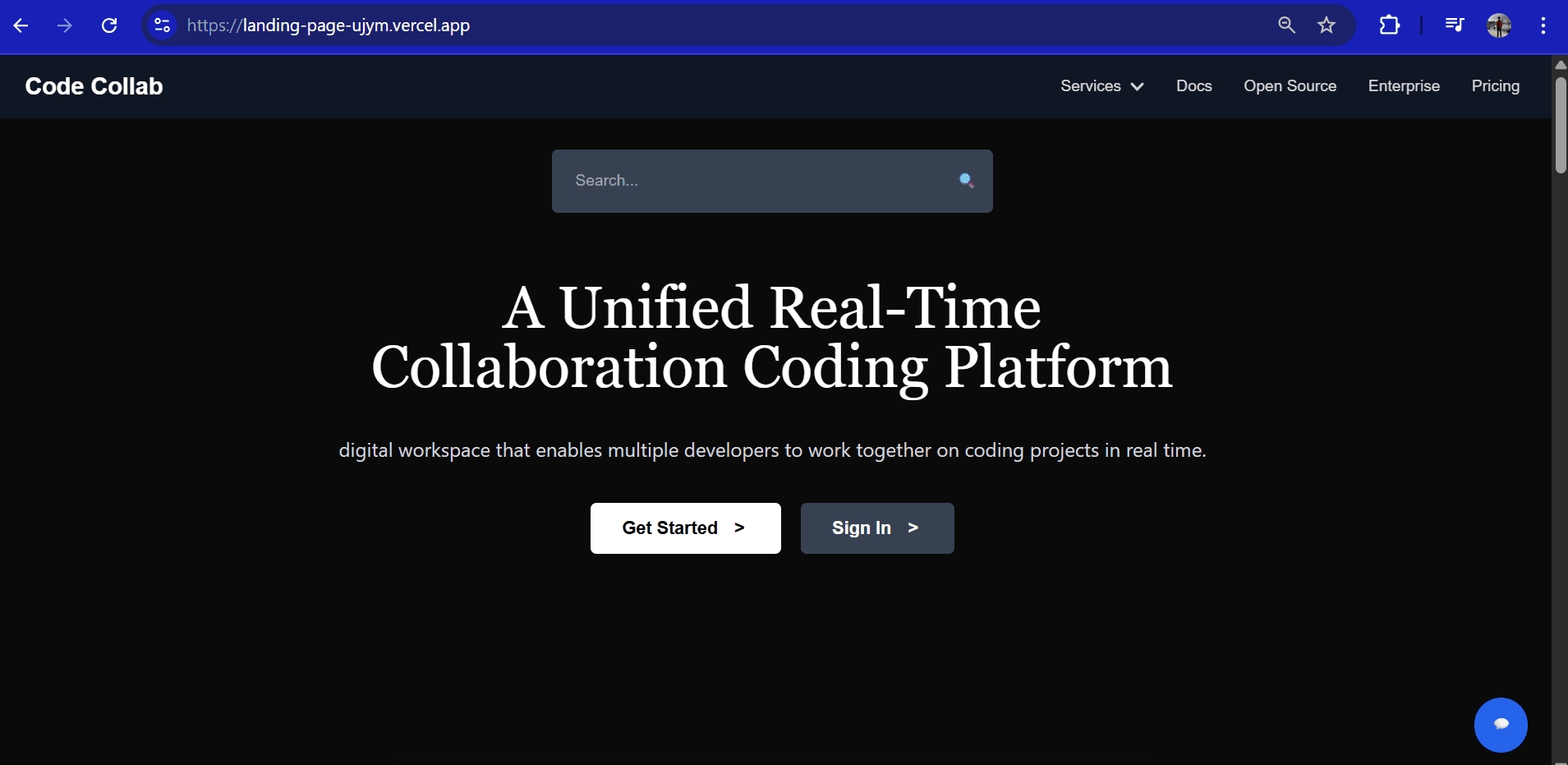Click the page vertical scrollbar thumb
The image size is (1568, 765).
1561,125
